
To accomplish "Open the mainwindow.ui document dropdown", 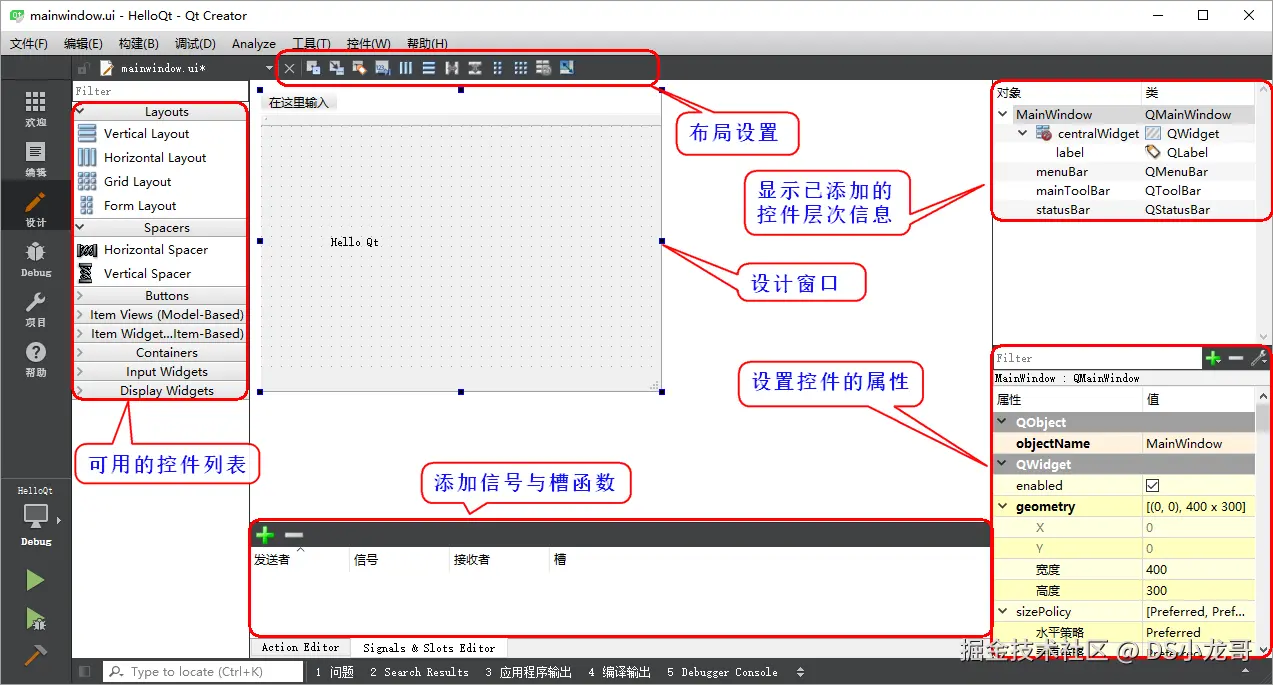I will click(269, 68).
